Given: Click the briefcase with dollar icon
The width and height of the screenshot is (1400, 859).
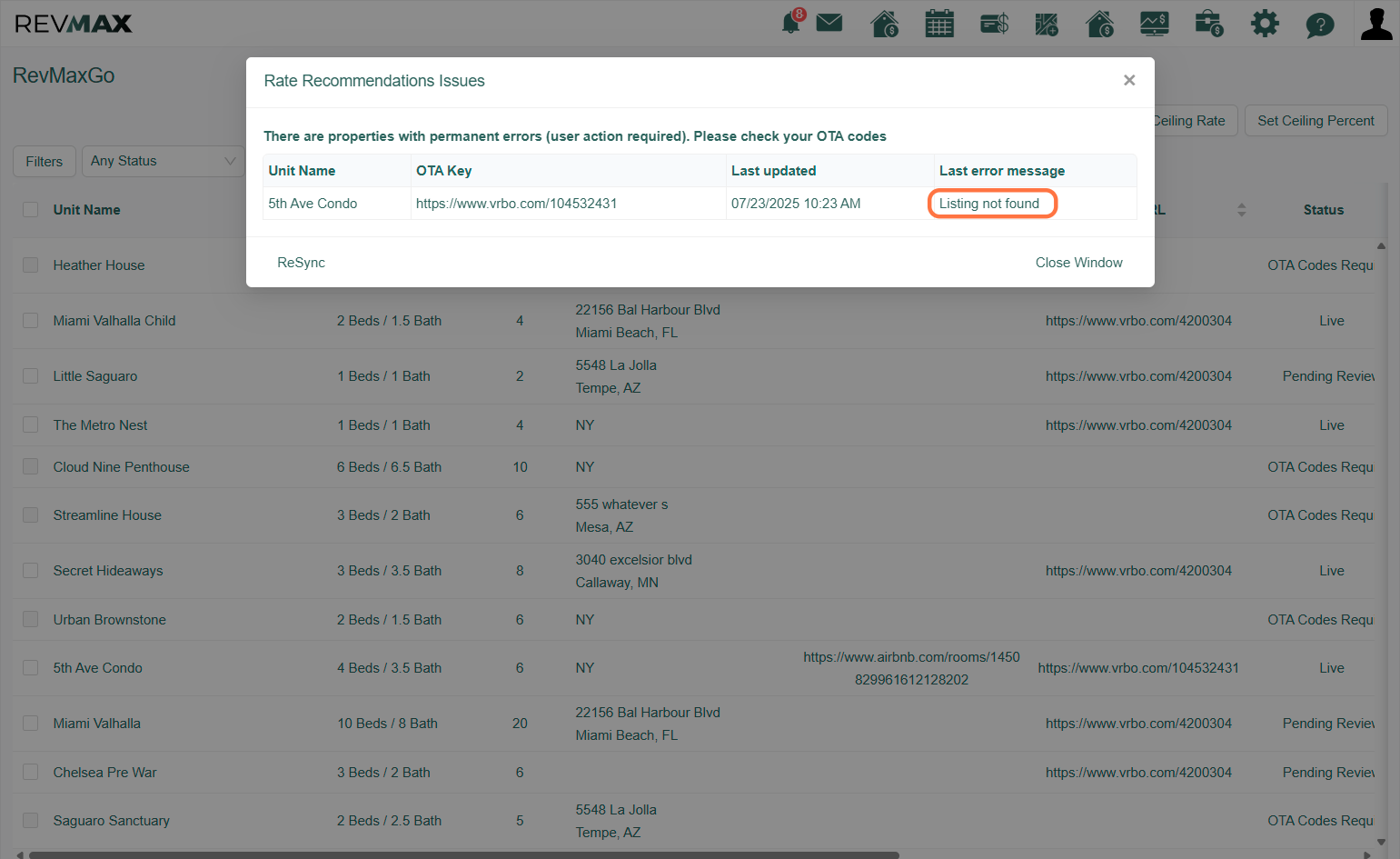Looking at the screenshot, I should (x=1209, y=24).
